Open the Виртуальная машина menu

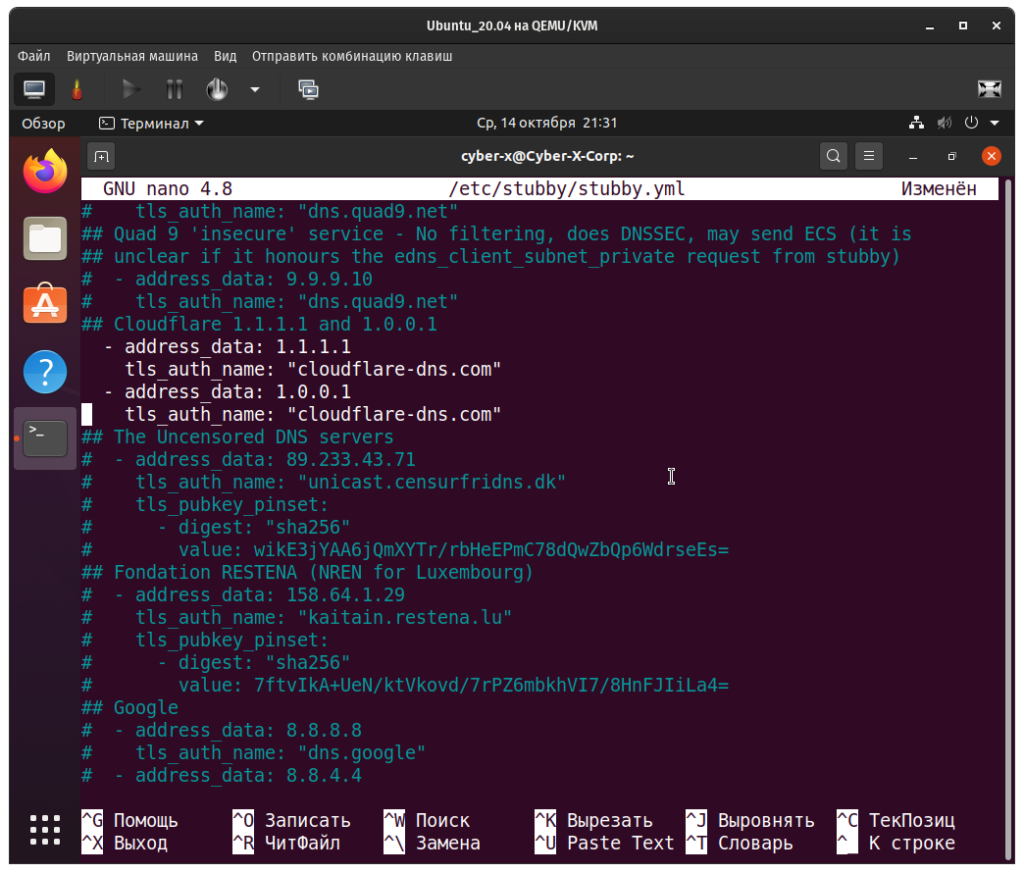[x=132, y=56]
